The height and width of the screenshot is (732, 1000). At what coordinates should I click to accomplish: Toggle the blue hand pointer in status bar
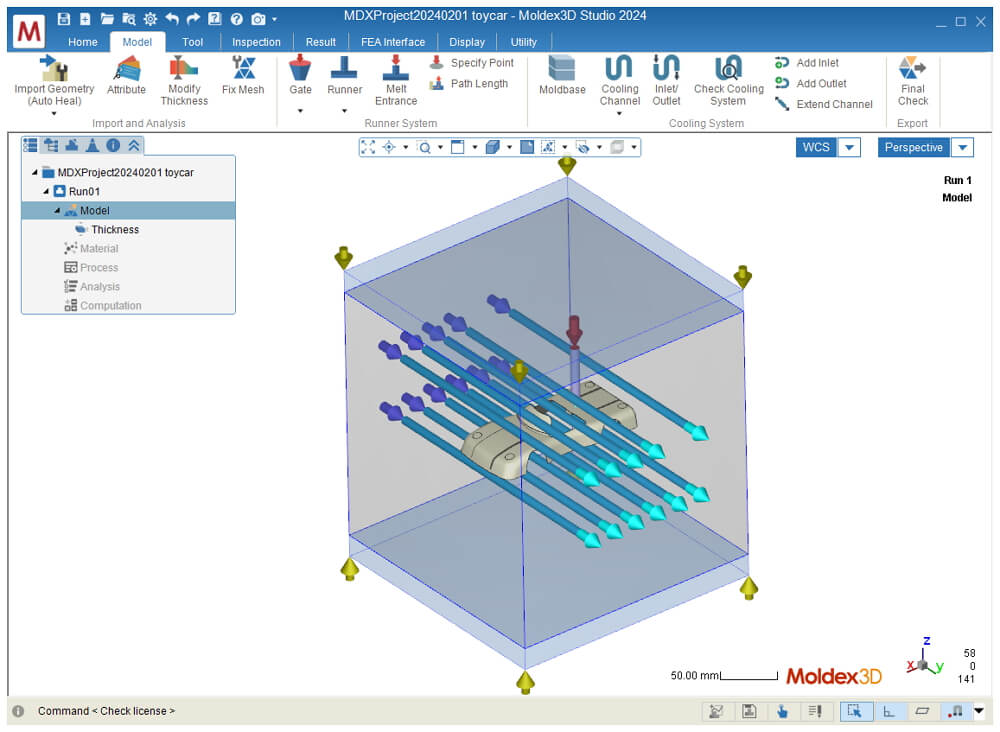pos(783,711)
